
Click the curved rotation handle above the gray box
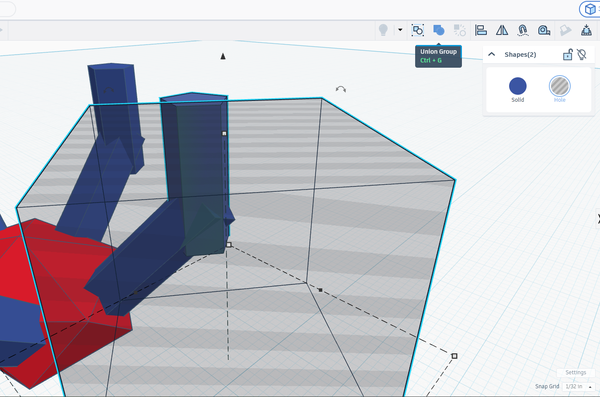tap(341, 89)
